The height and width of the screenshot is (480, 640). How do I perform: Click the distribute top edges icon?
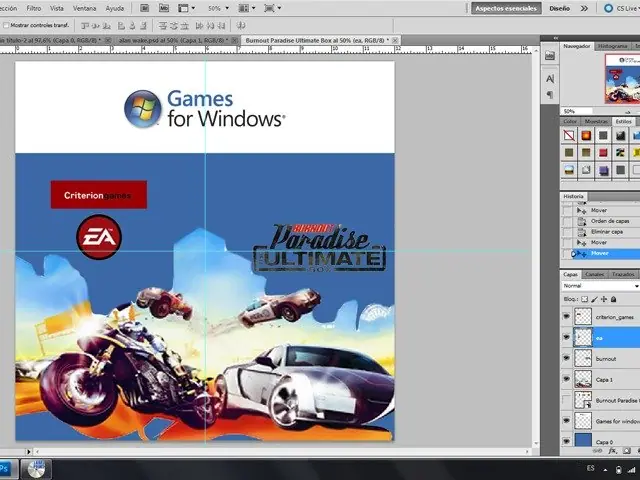tap(162, 26)
